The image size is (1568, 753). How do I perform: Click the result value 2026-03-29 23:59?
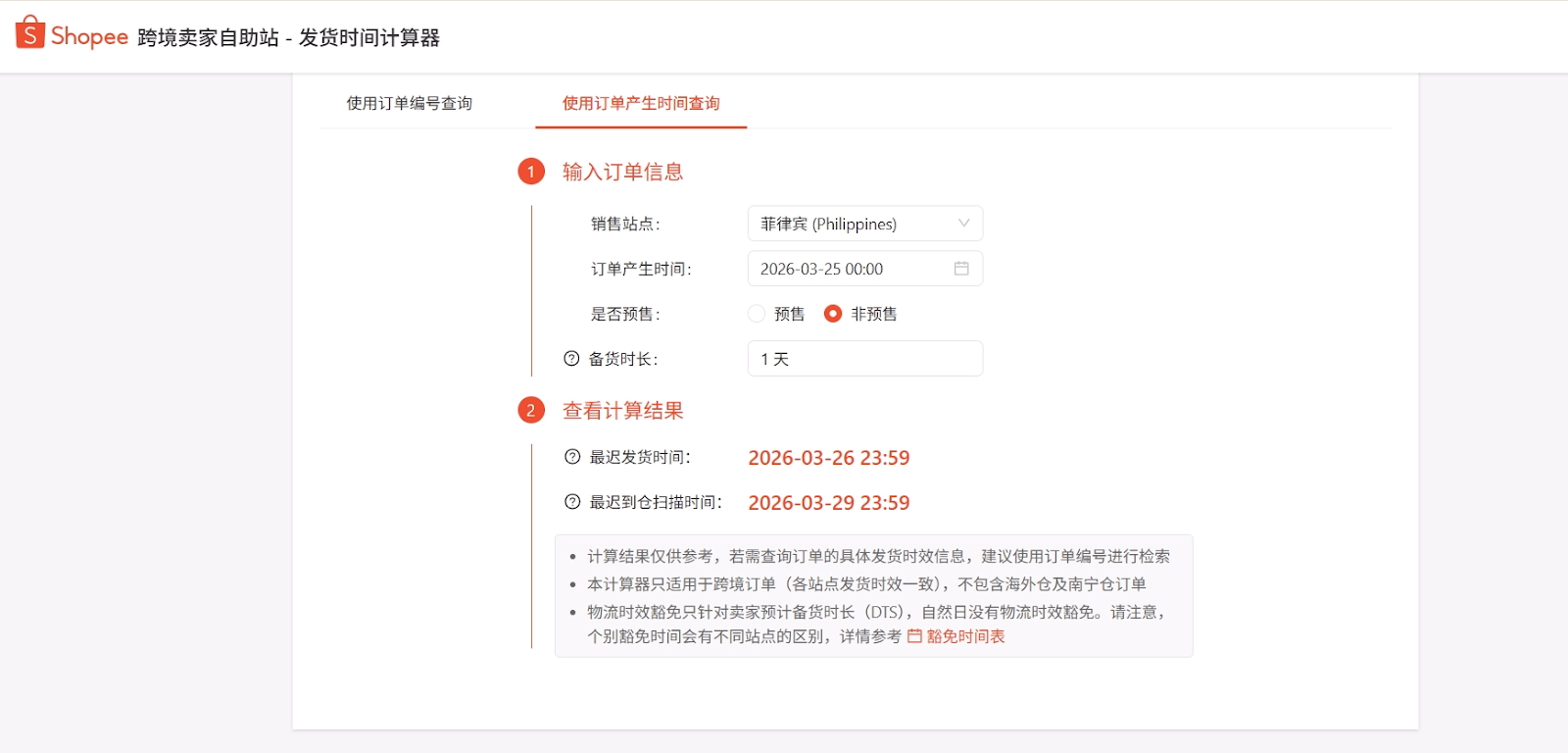[x=829, y=503]
